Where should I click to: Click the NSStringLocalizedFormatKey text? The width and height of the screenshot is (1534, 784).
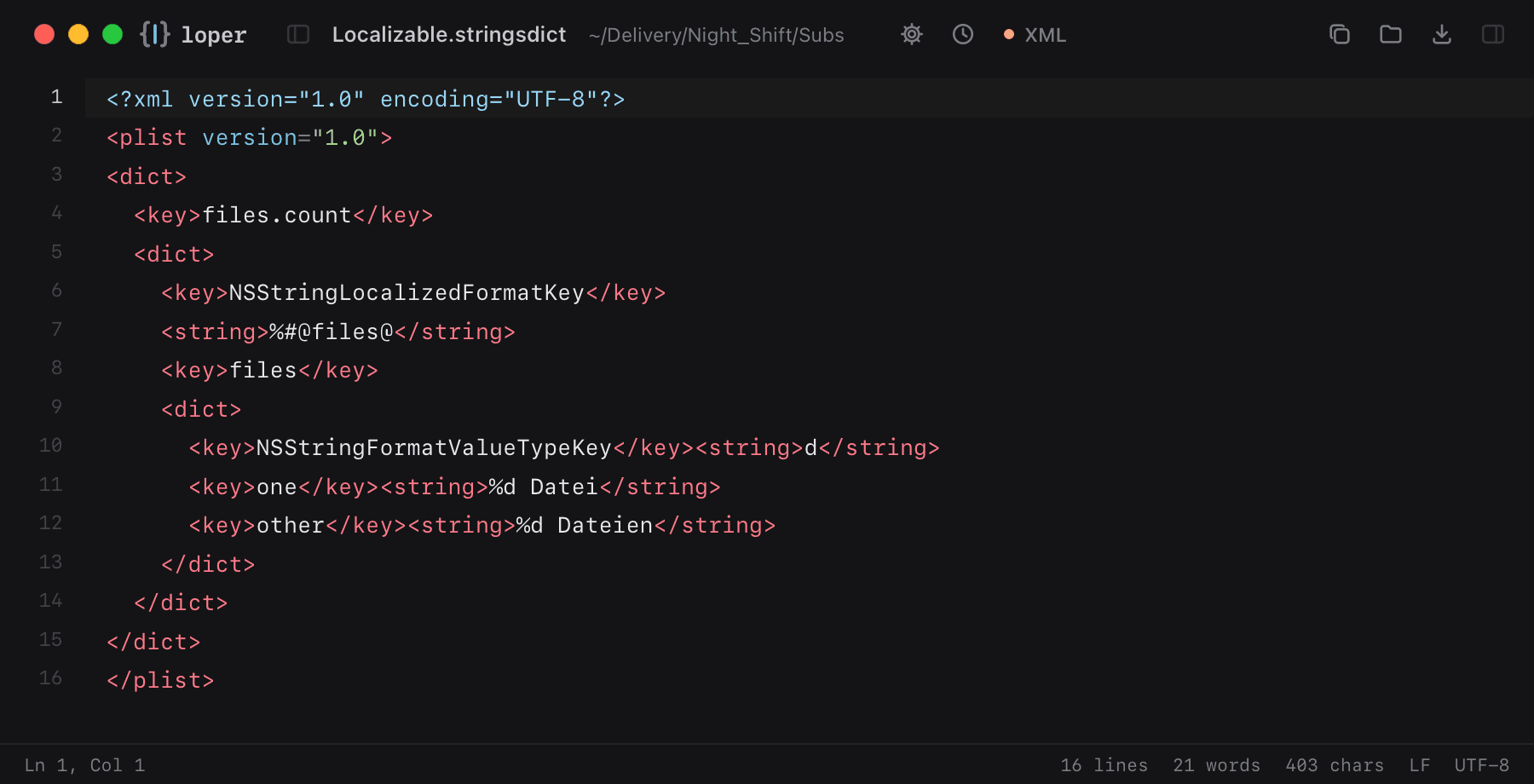[407, 292]
